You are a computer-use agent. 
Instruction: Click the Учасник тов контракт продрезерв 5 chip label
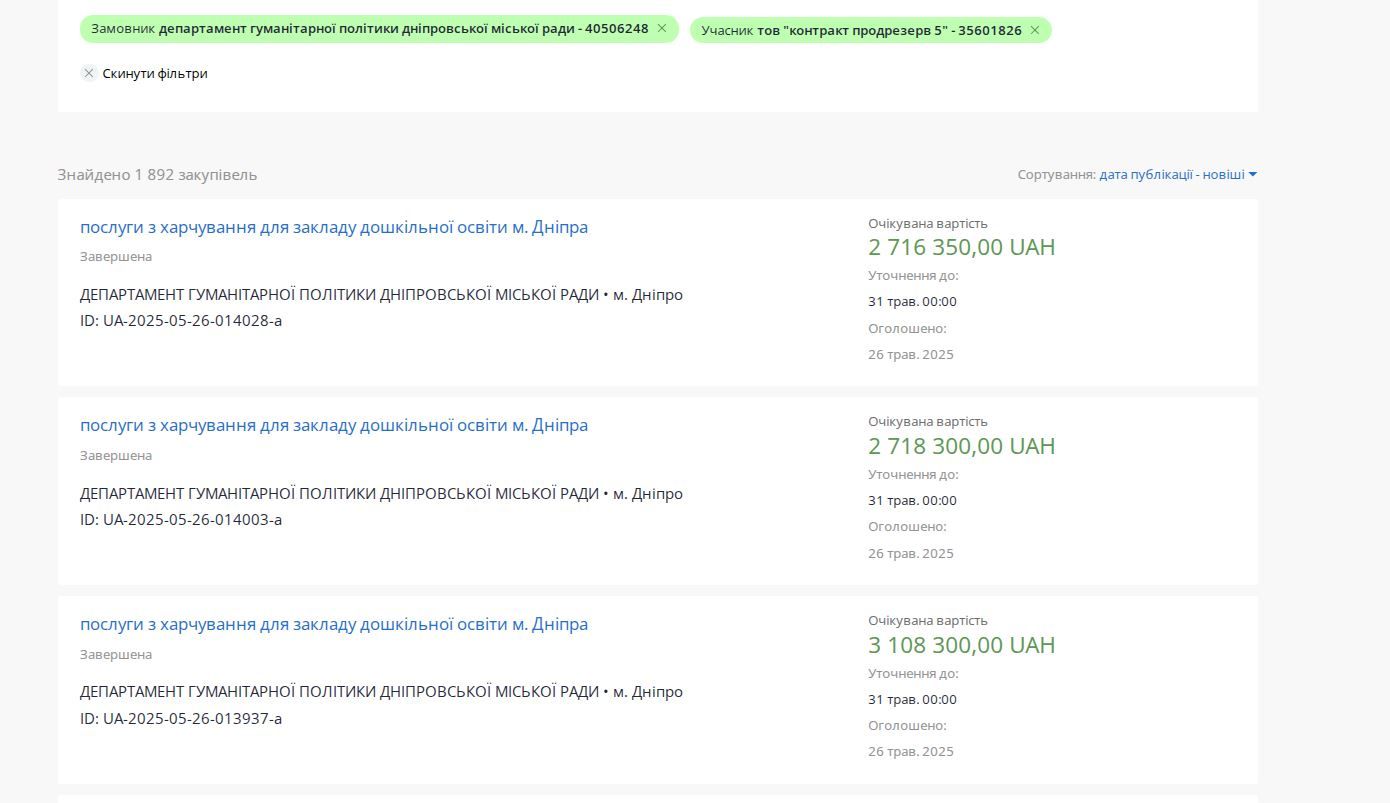click(861, 31)
